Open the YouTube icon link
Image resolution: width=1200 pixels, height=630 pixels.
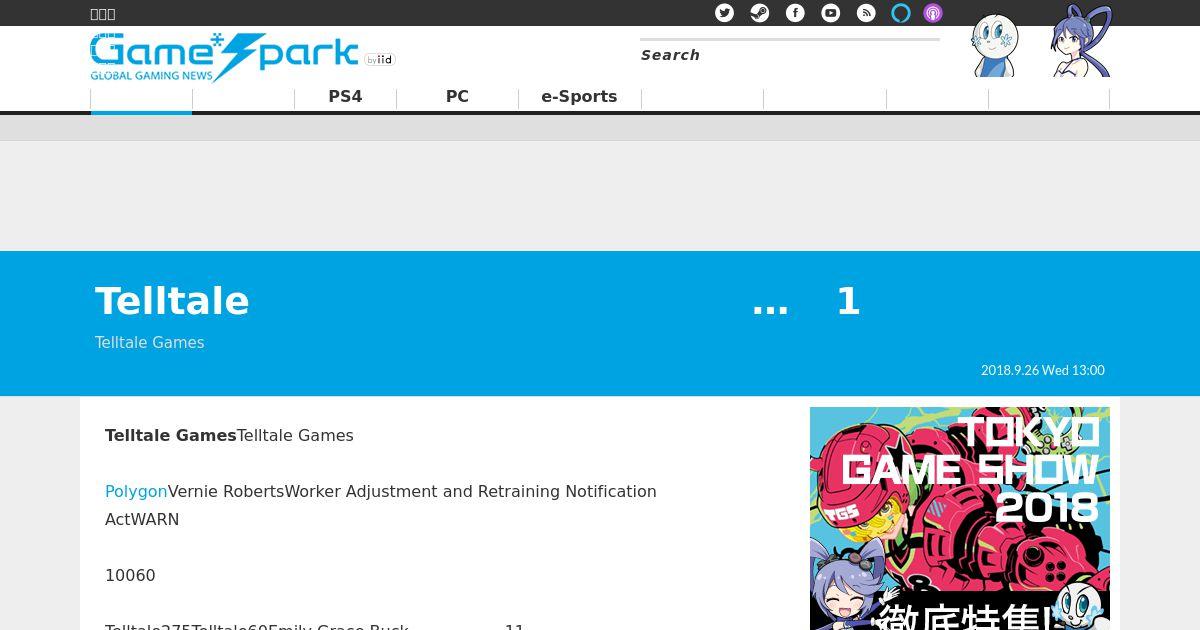(x=831, y=13)
